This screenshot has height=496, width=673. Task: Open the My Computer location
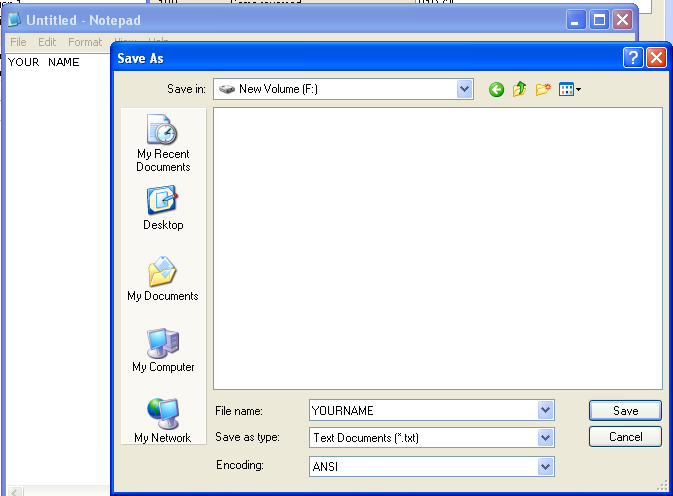pyautogui.click(x=163, y=350)
